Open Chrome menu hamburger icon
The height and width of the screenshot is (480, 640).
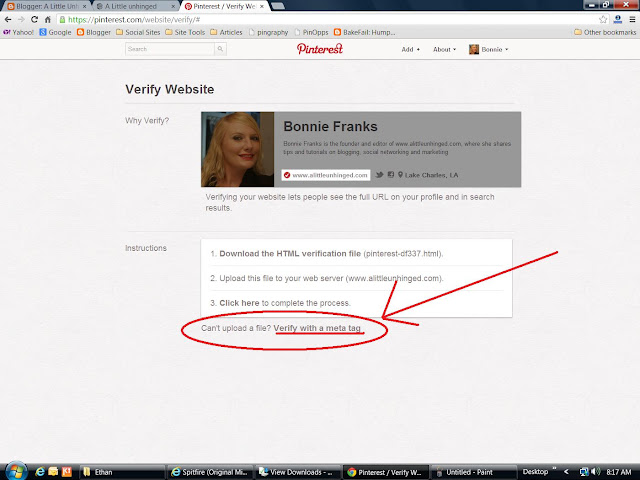click(x=631, y=19)
